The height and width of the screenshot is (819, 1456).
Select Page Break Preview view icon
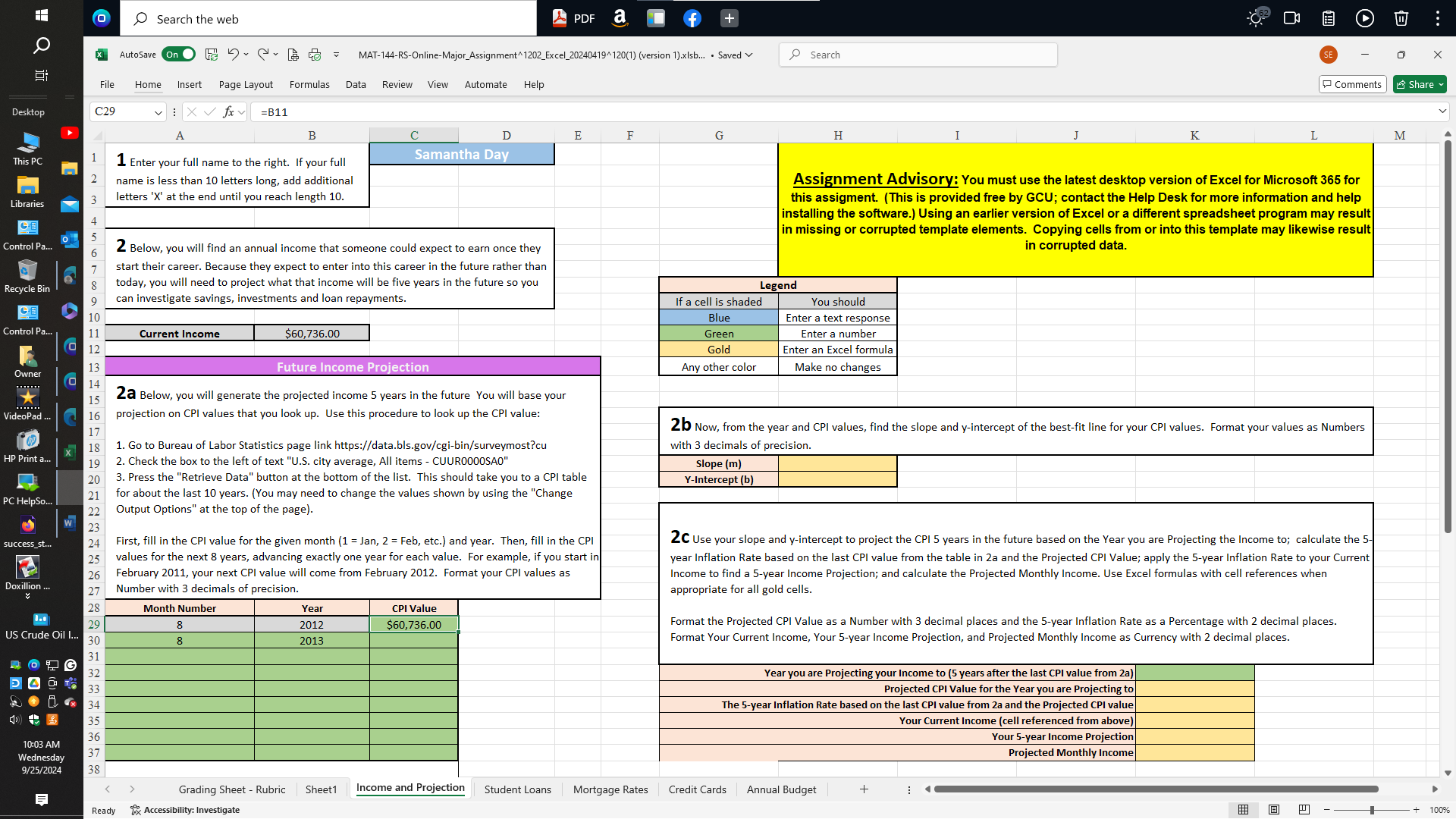1304,810
